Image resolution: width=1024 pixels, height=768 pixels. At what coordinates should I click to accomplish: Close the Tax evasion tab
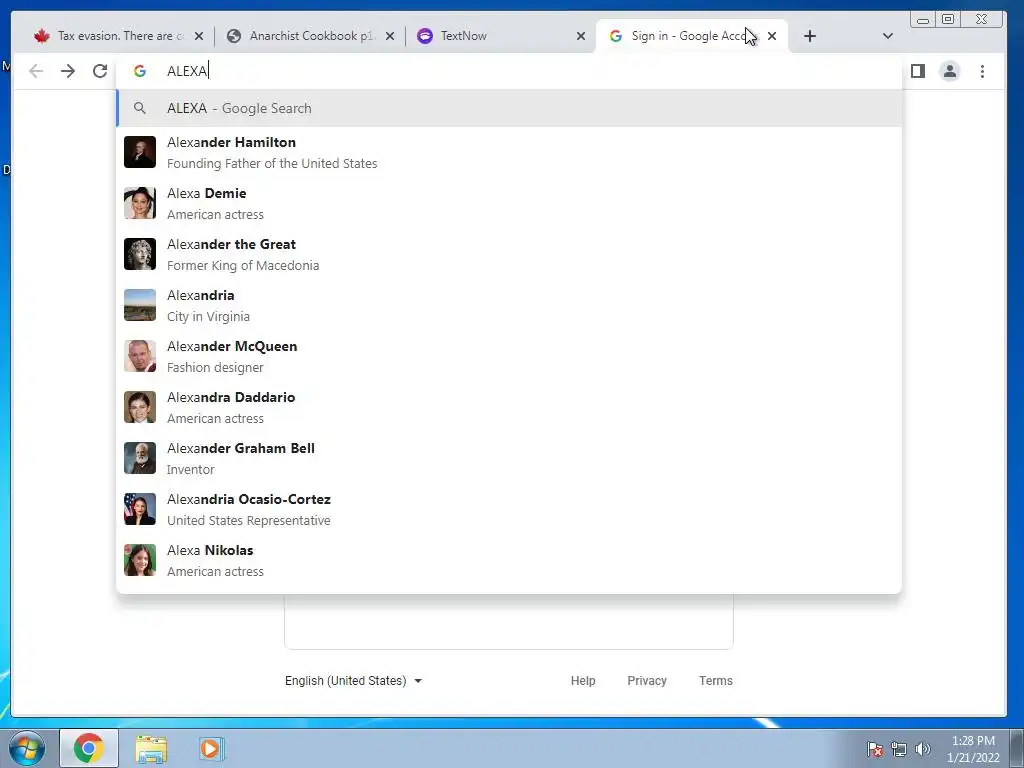tap(199, 36)
